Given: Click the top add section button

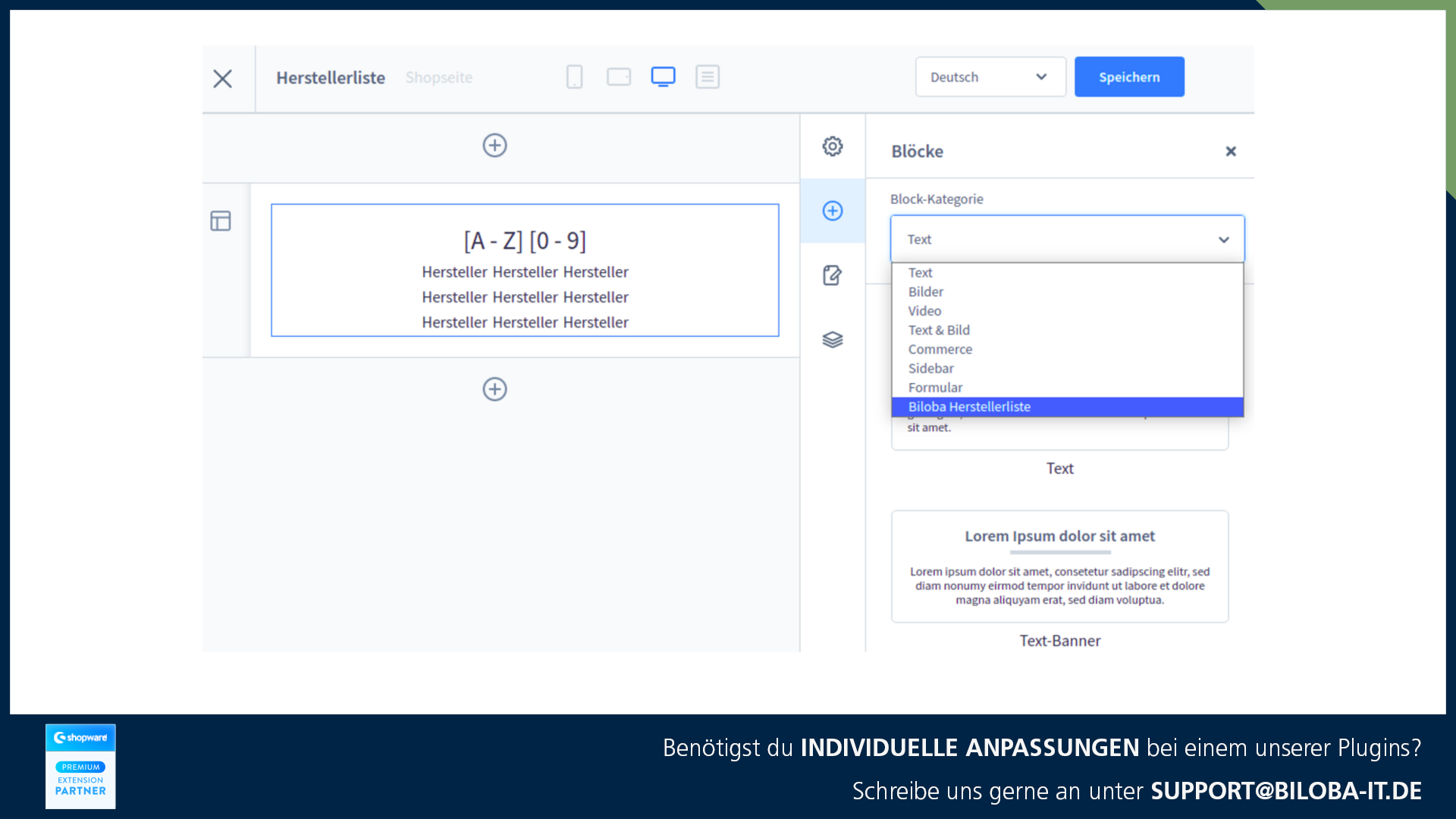Looking at the screenshot, I should point(494,145).
